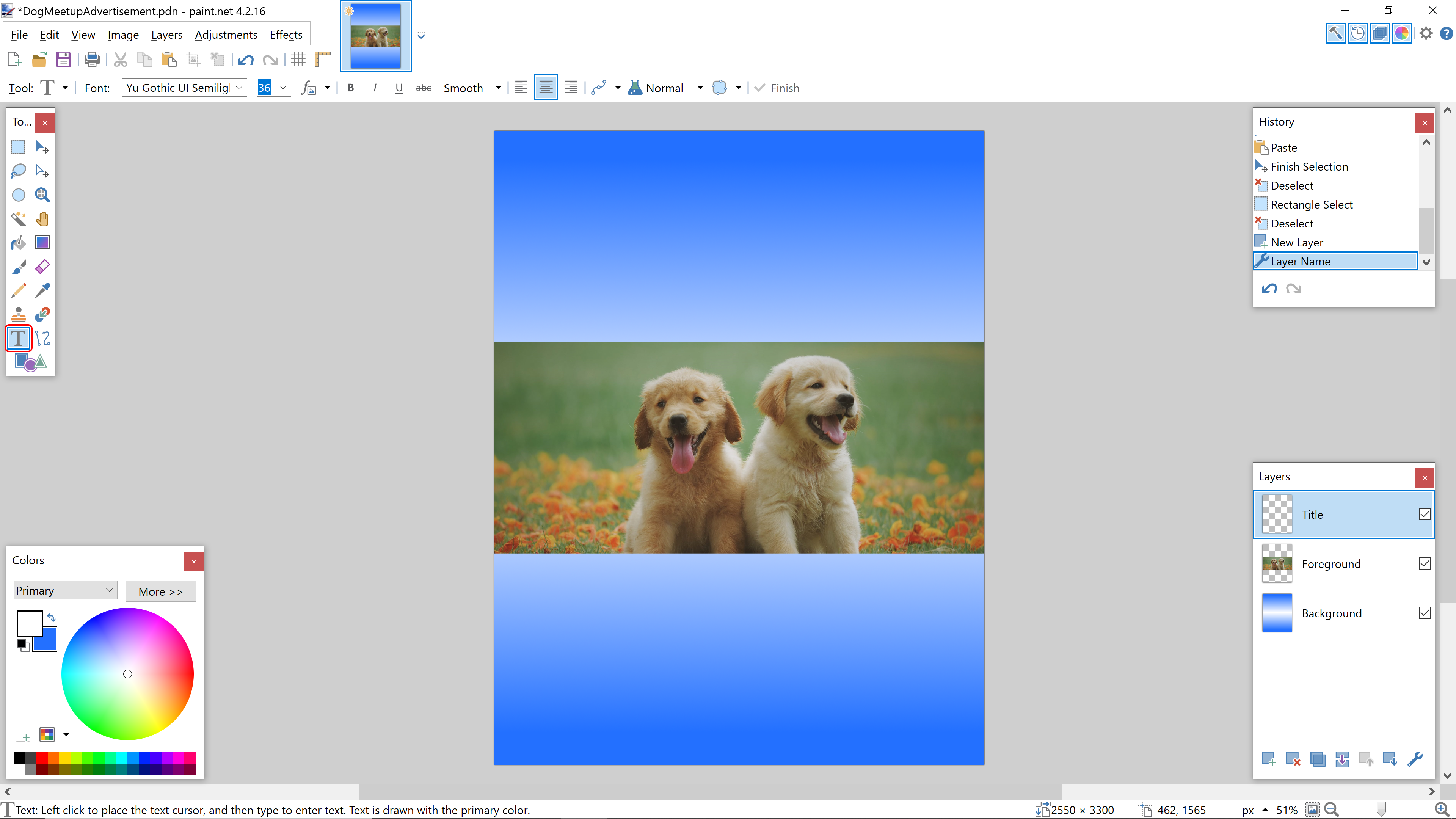Select the Lasso Select tool
This screenshot has height=819, width=1456.
click(x=18, y=171)
